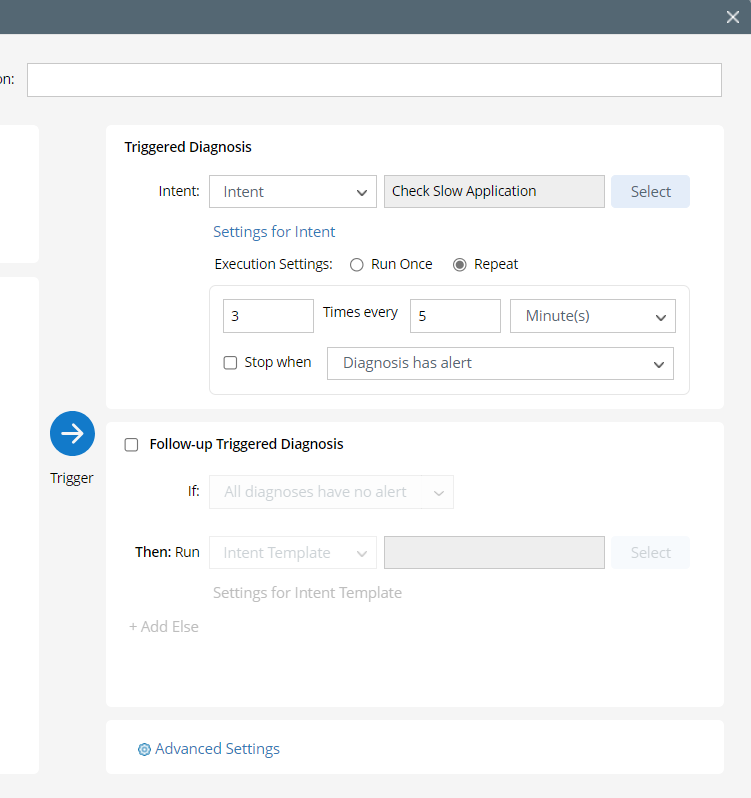Click the Settings for Intent Template link
This screenshot has height=798, width=751.
(307, 593)
